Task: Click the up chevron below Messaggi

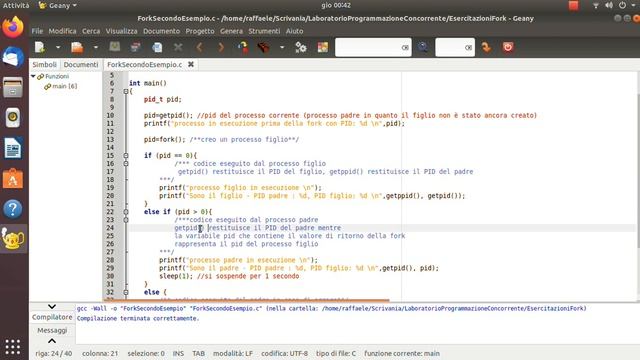Action: pos(52,341)
